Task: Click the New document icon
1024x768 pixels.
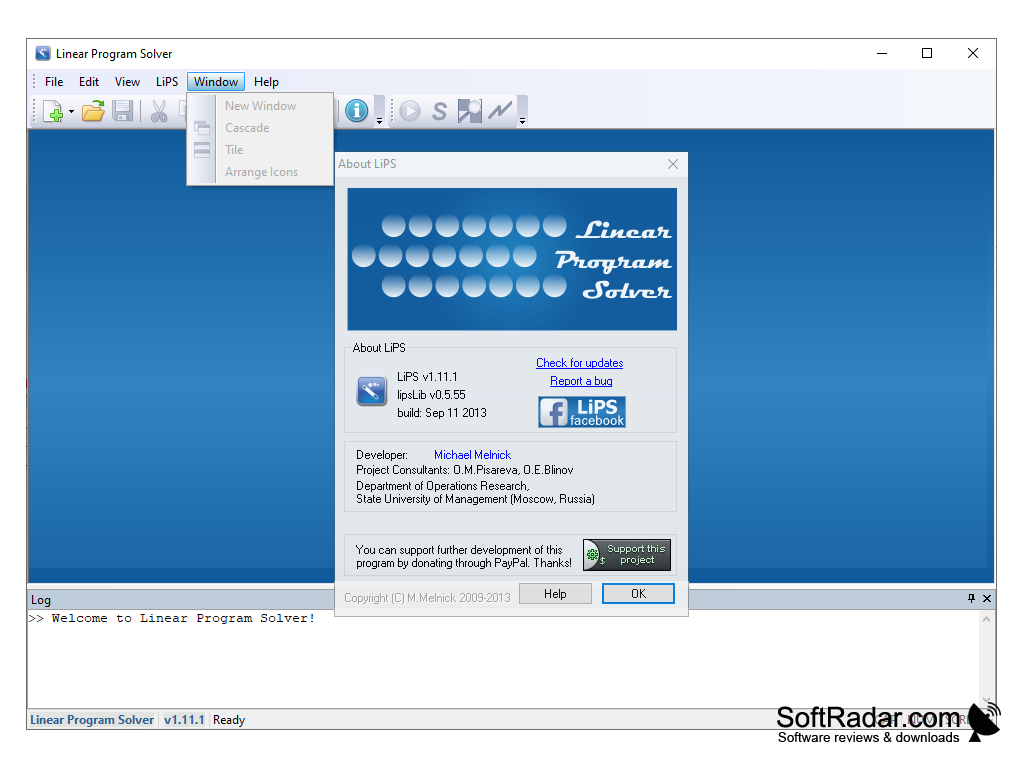Action: click(53, 111)
